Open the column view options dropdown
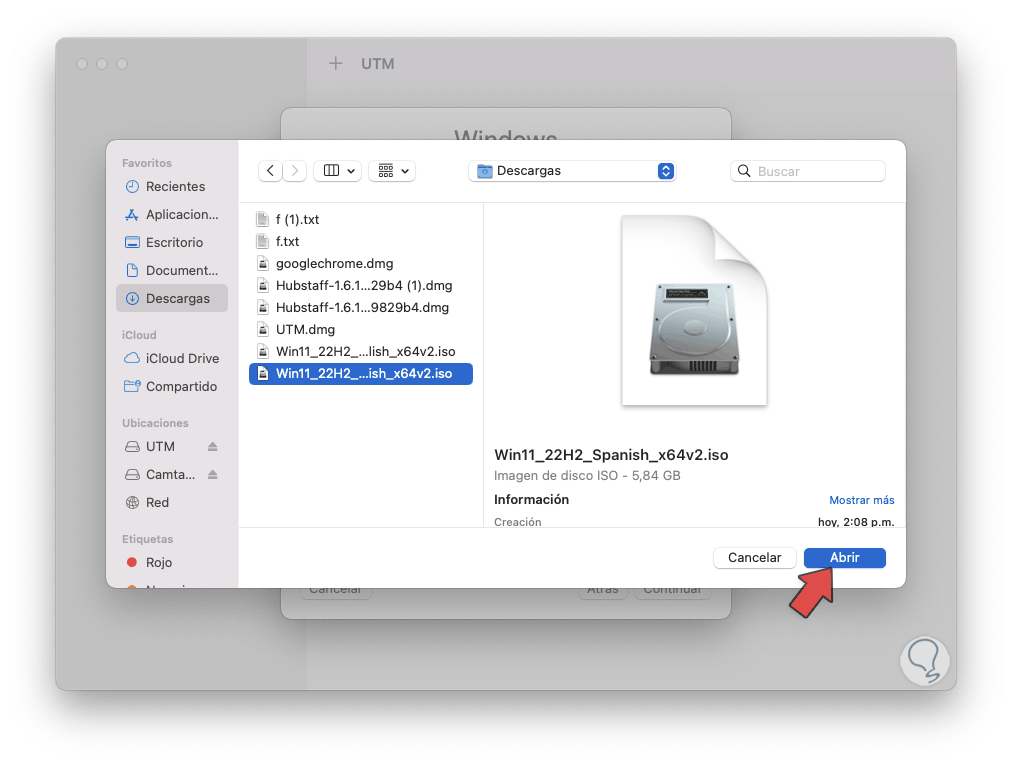 point(338,171)
